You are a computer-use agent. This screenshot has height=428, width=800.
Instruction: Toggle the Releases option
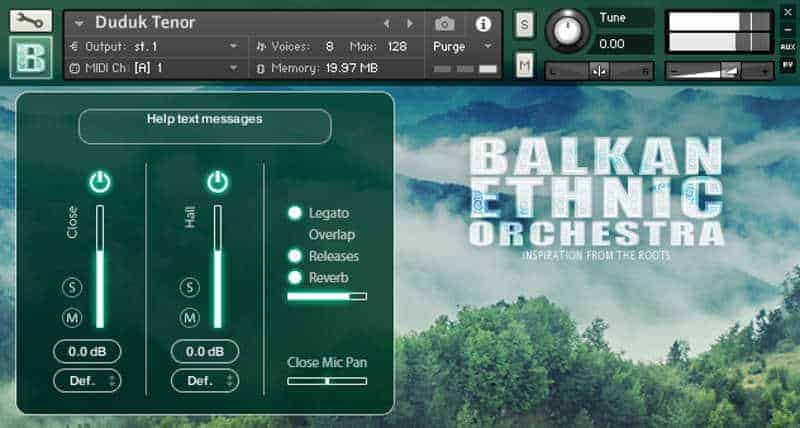tap(295, 256)
